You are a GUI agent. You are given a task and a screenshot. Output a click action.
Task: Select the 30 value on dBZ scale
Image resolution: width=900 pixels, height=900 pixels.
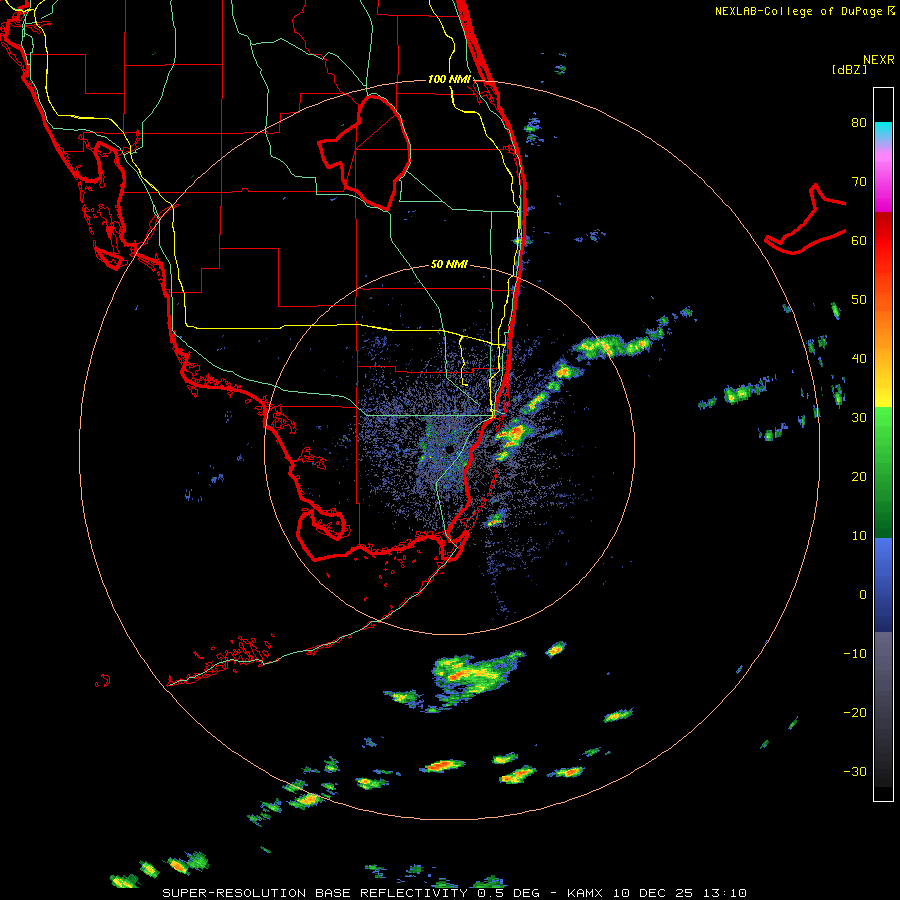point(859,417)
